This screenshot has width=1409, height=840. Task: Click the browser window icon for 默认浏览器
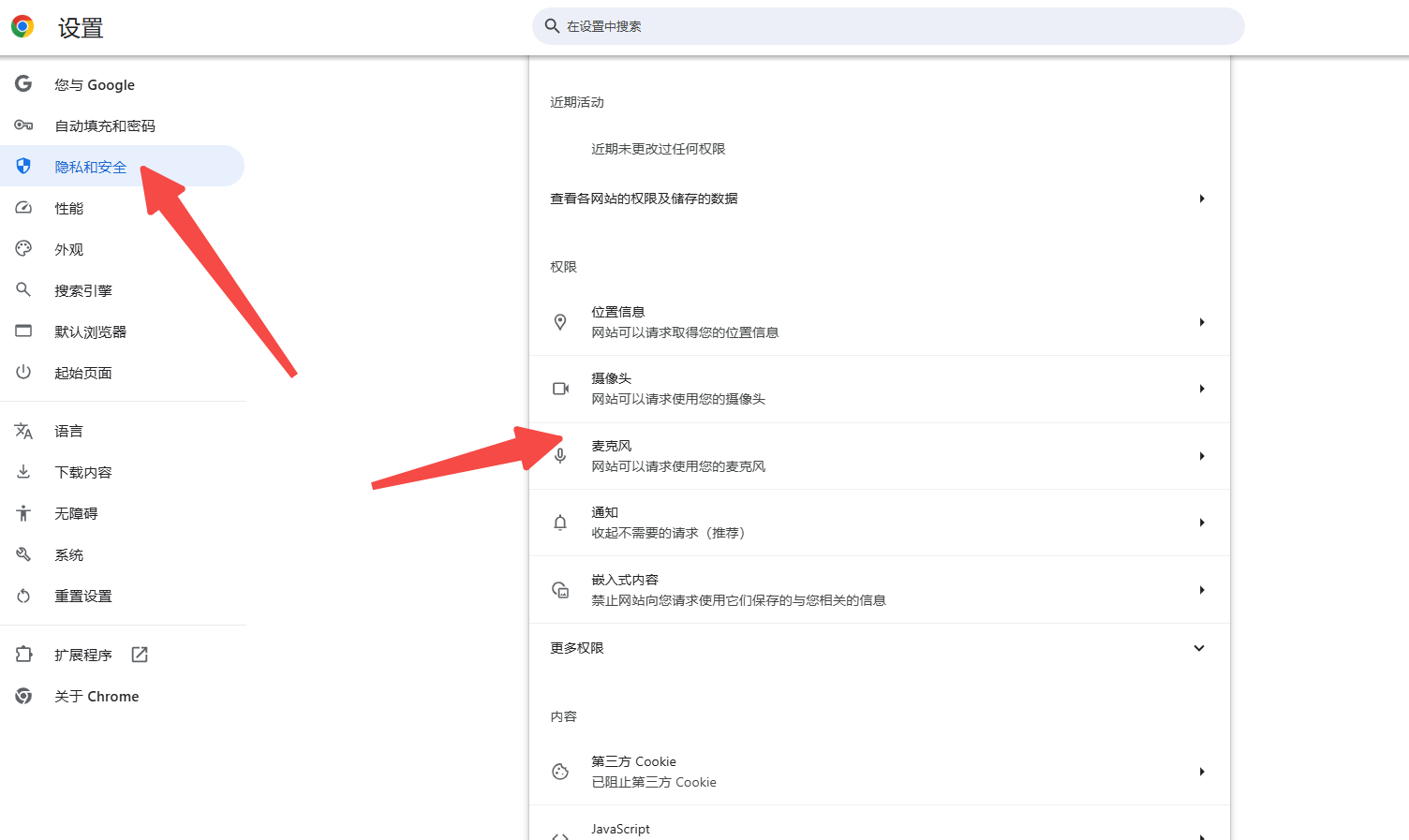23,331
